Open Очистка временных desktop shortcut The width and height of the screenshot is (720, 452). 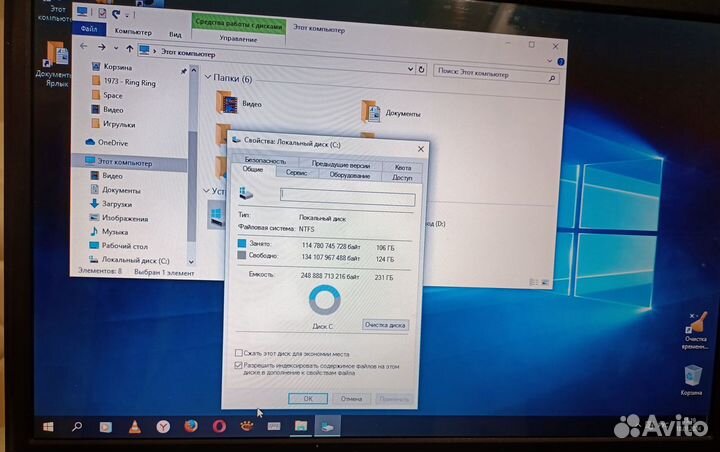pos(695,330)
